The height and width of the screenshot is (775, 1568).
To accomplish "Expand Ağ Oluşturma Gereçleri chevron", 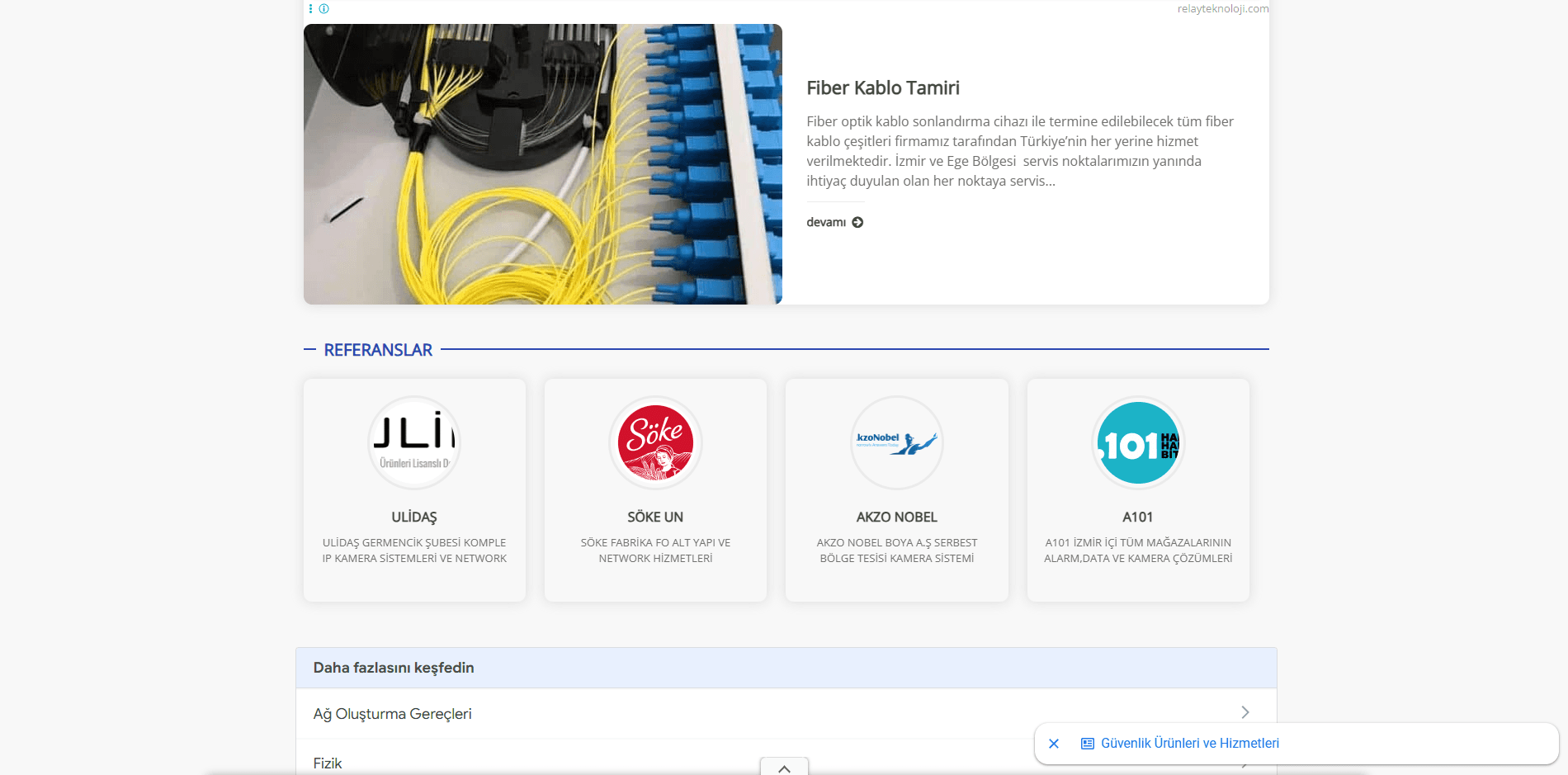I will click(x=1245, y=712).
